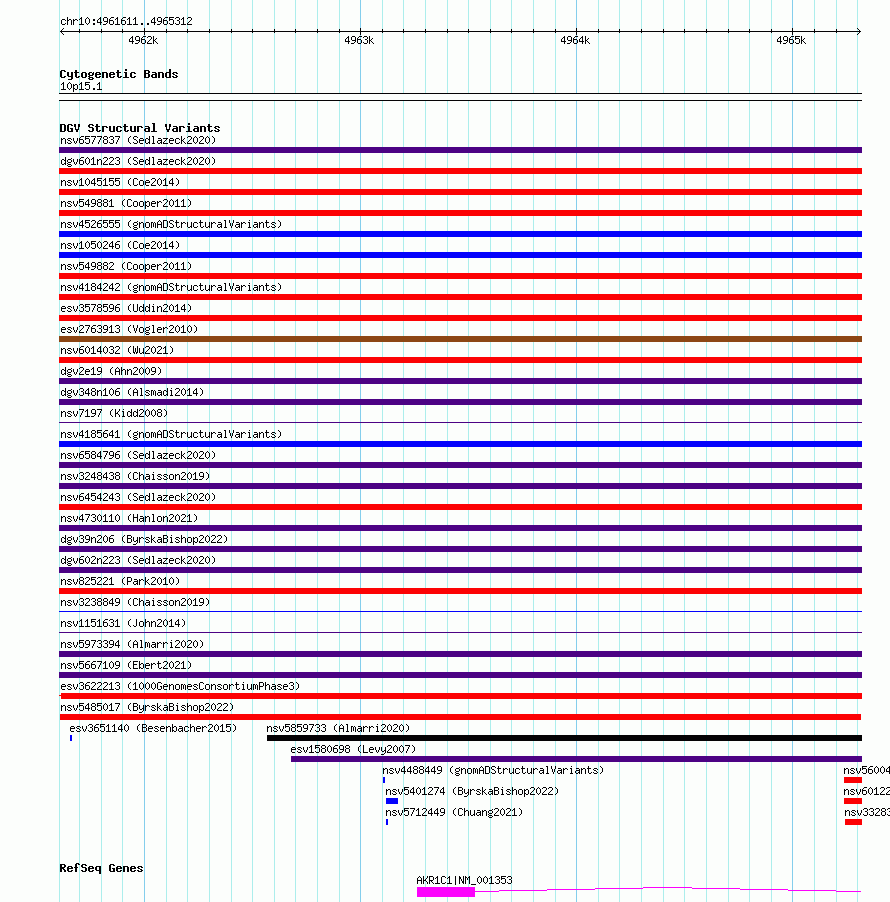The image size is (890, 902).
Task: Click nsv6014032 (Wu2021) label
Action: (117, 350)
